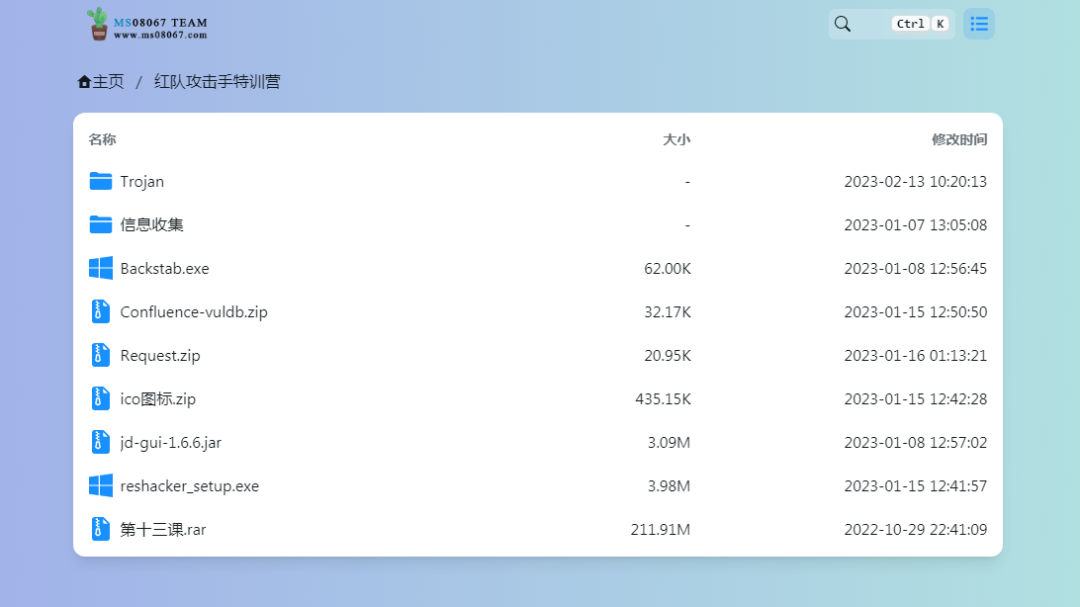The image size is (1080, 607).
Task: Click the 435.15K size value
Action: pyautogui.click(x=663, y=399)
